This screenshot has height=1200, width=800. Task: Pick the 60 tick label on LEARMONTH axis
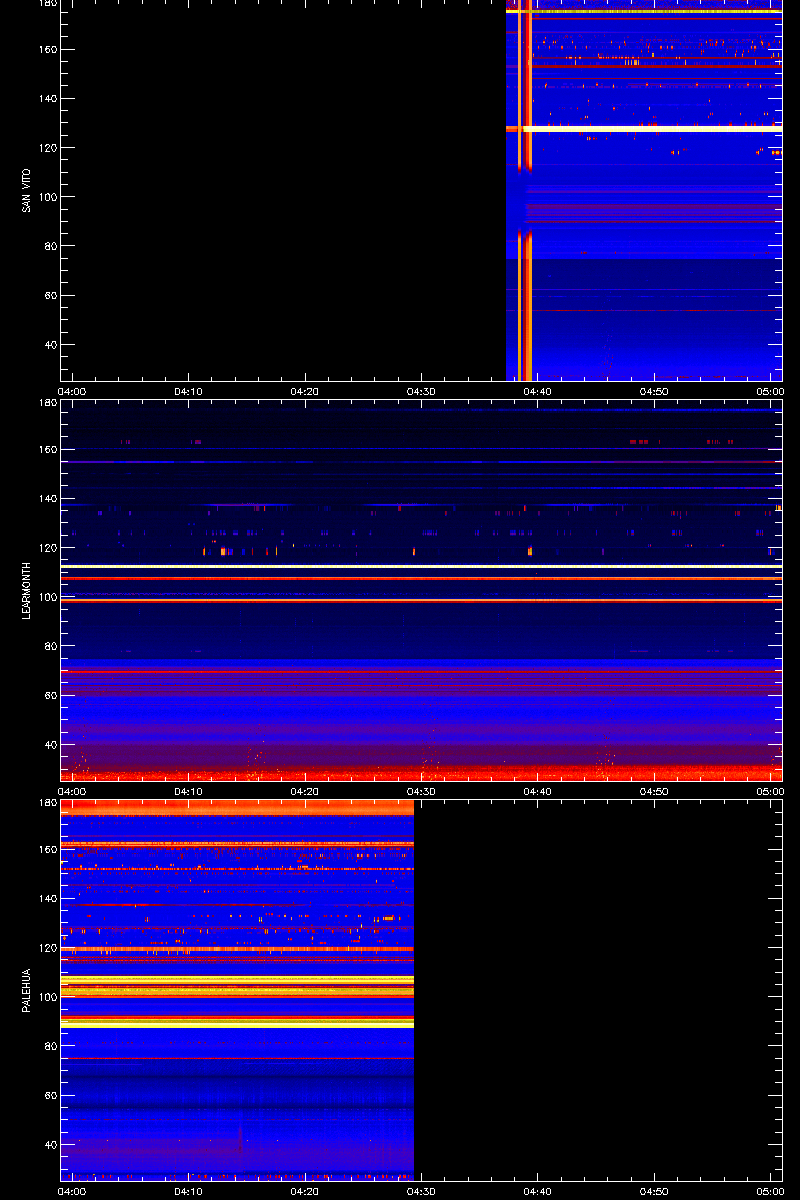click(x=50, y=696)
